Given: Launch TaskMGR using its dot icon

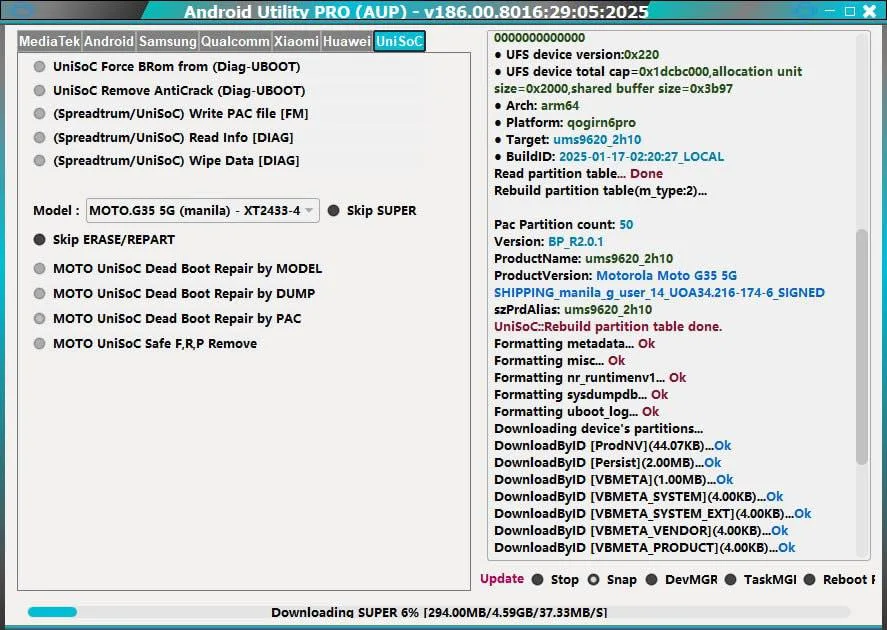Looking at the screenshot, I should [731, 580].
